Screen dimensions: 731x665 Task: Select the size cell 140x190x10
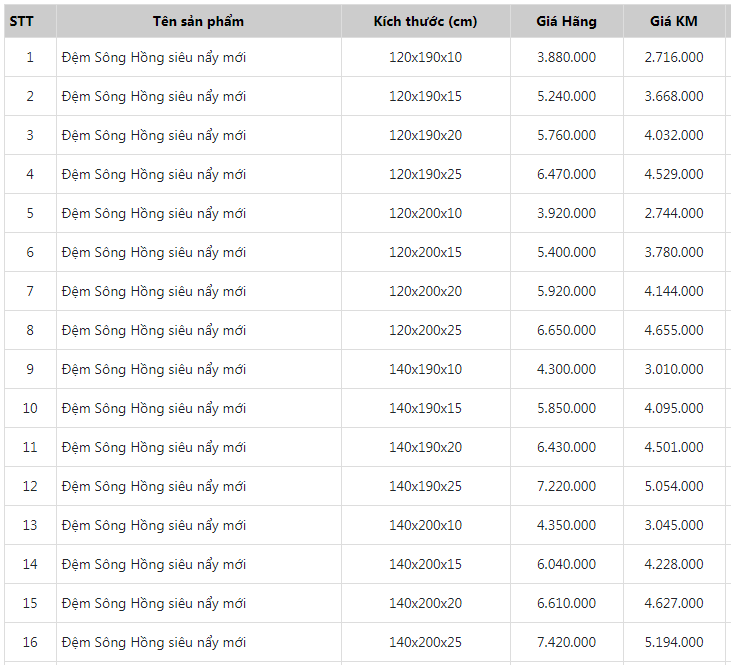(x=425, y=369)
